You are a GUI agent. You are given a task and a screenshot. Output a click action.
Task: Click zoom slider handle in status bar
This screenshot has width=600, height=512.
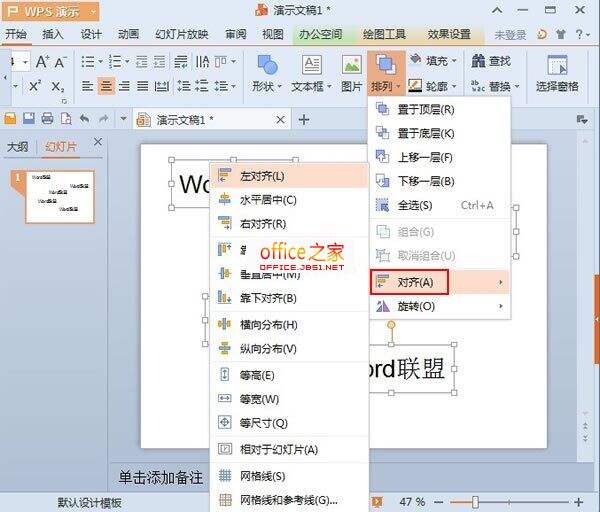475,502
